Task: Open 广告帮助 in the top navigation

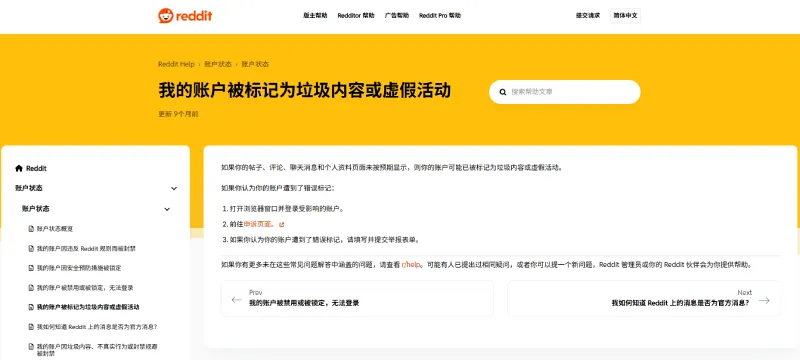Action: point(397,16)
